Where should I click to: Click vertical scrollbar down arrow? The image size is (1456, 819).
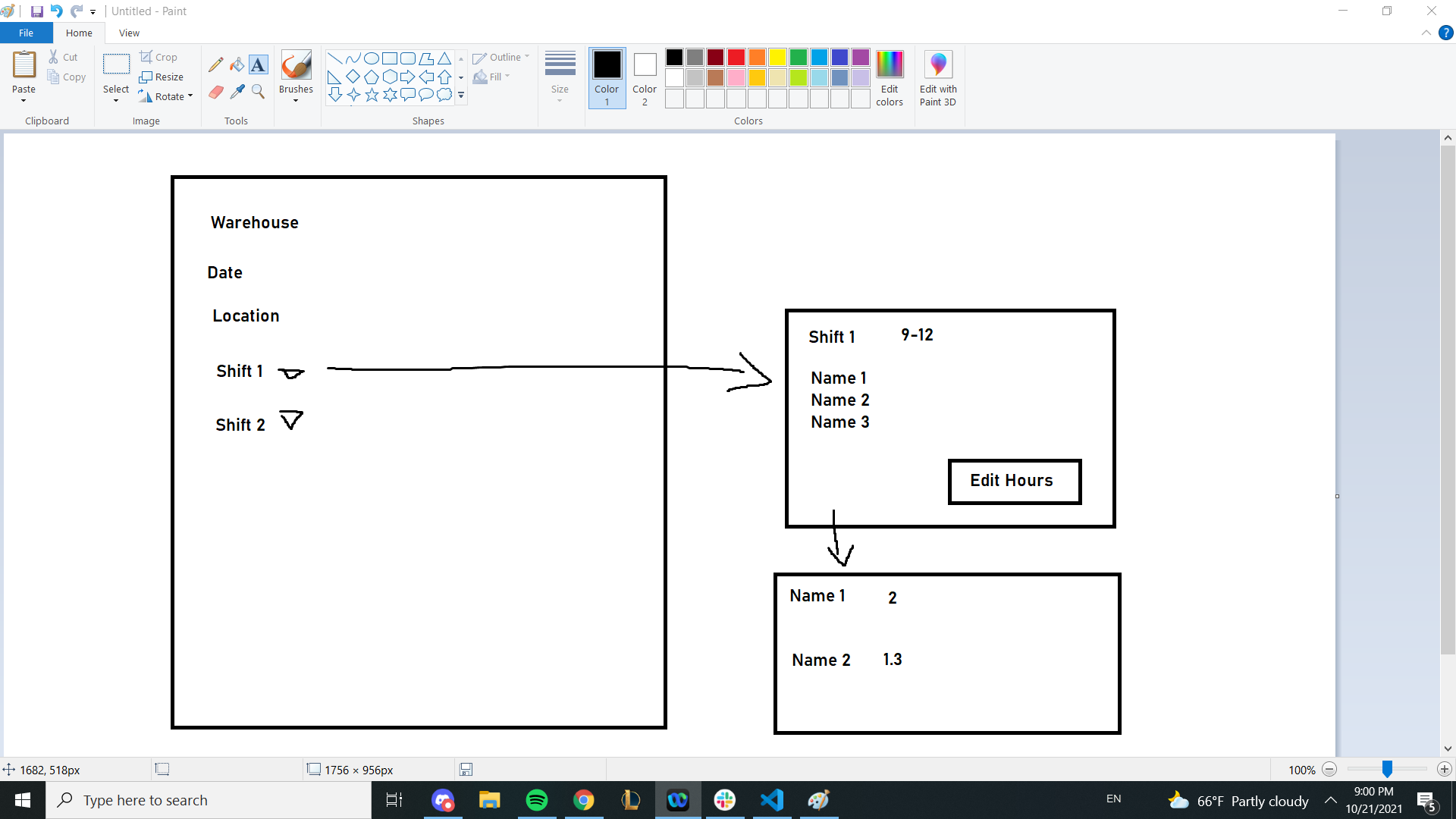[x=1448, y=749]
